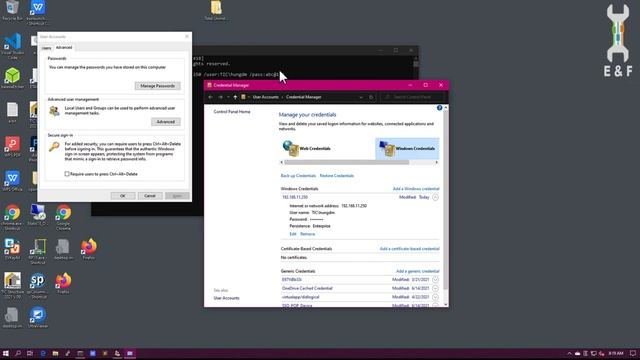Screen dimensions: 640x360
Task: Click Add a generic credential link
Action: pos(418,271)
